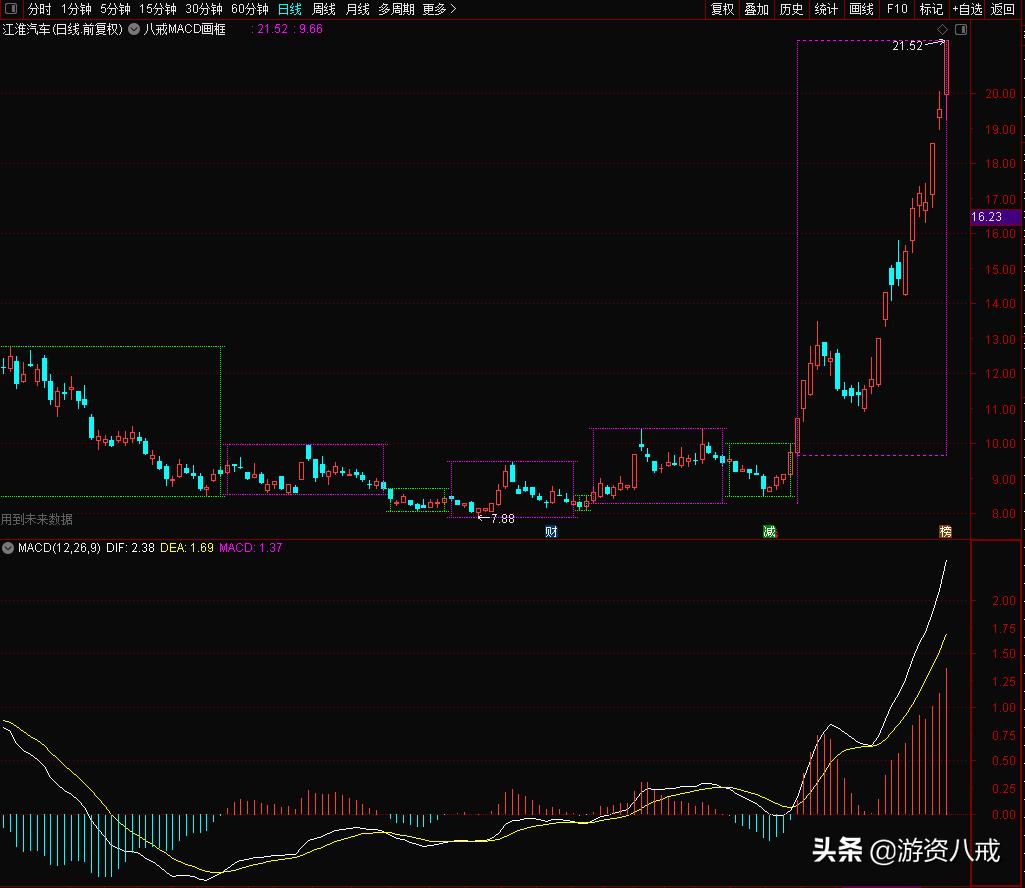Switch to the 周线 weekly chart
This screenshot has width=1025, height=888.
[322, 9]
